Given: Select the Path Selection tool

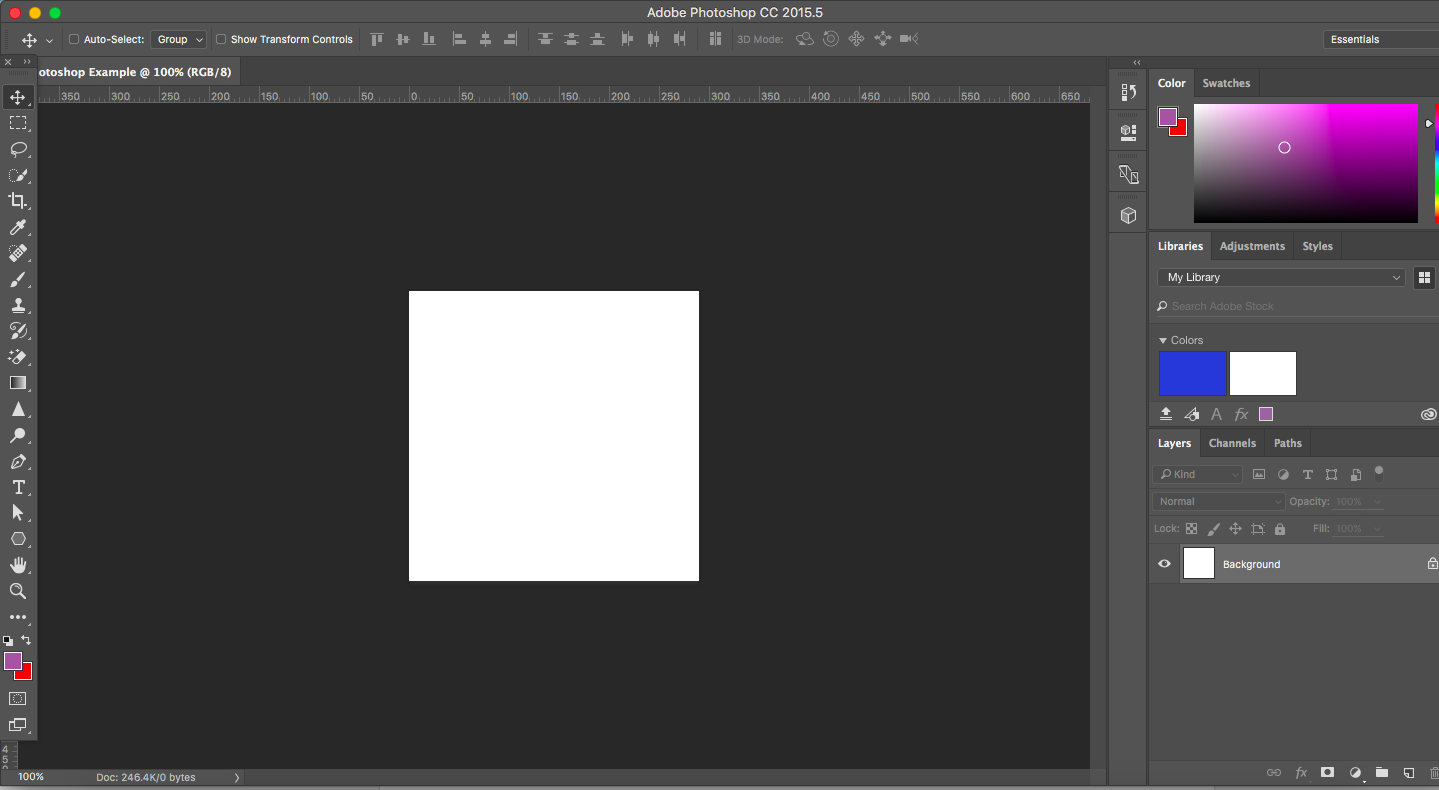Looking at the screenshot, I should pyautogui.click(x=18, y=512).
